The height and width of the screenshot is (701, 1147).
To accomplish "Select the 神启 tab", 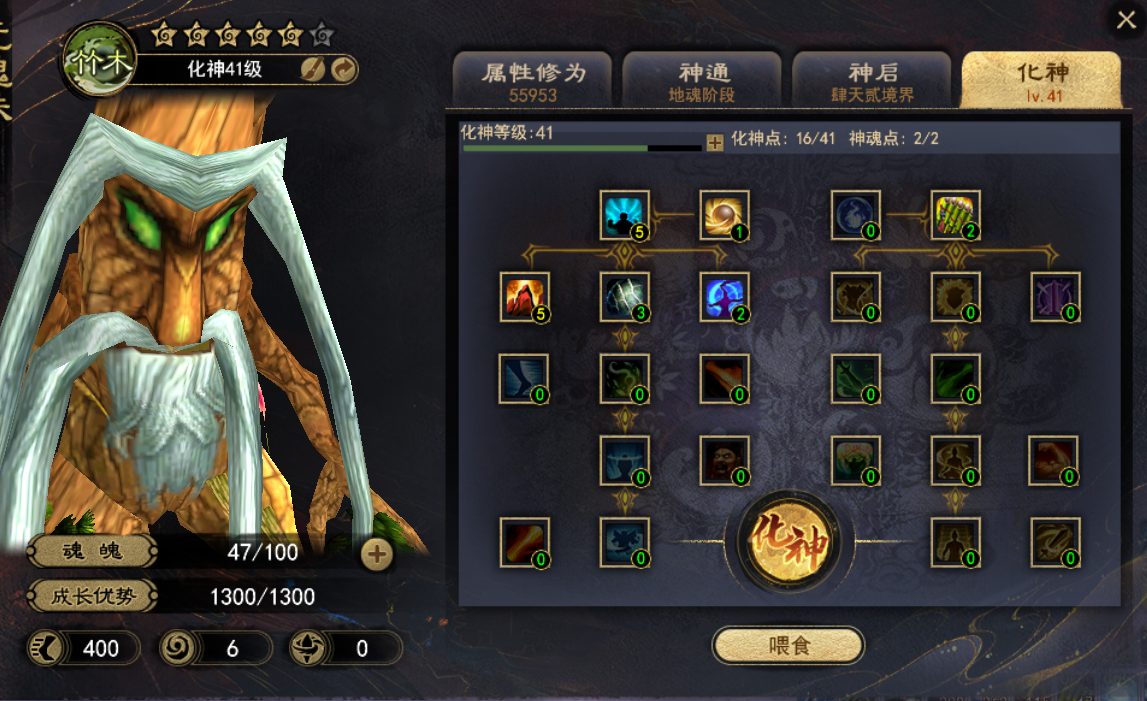I will [872, 80].
